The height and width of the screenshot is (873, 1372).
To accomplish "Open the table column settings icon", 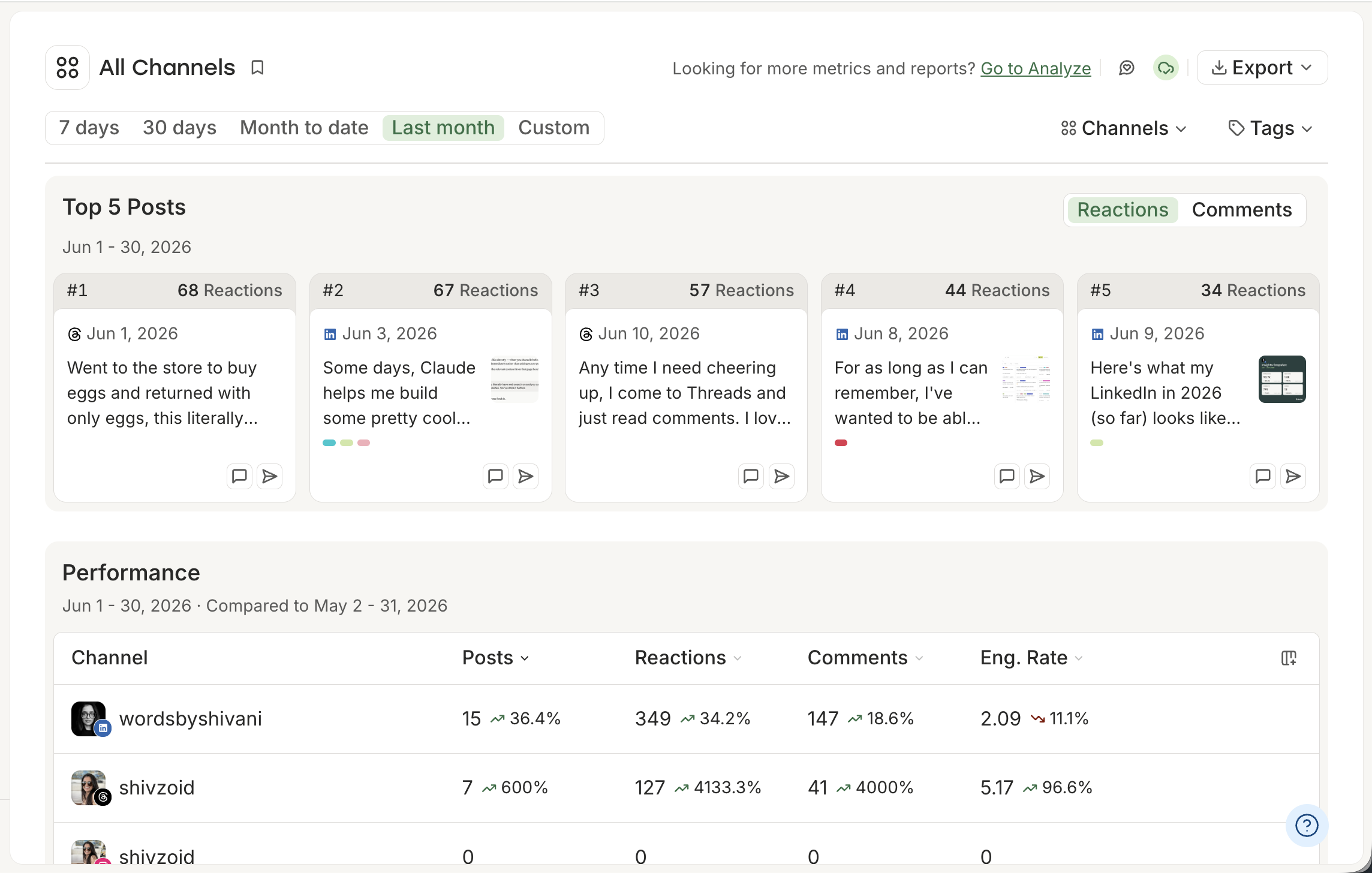I will click(1289, 658).
